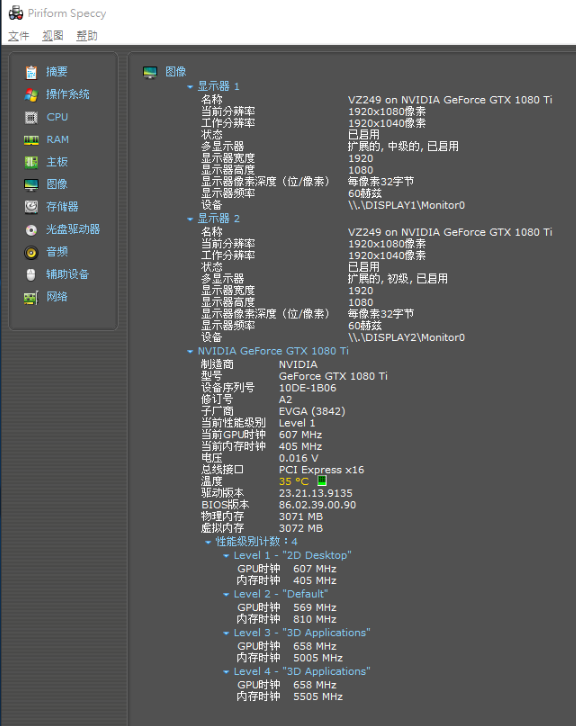Click the Speccy app icon in title bar
576x726 pixels.
coord(16,13)
